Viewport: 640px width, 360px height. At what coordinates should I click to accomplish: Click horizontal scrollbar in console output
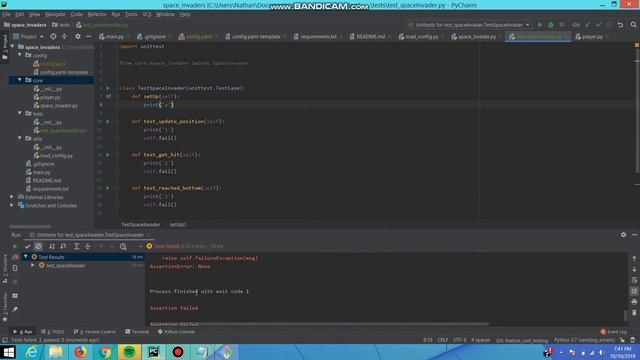(318, 324)
